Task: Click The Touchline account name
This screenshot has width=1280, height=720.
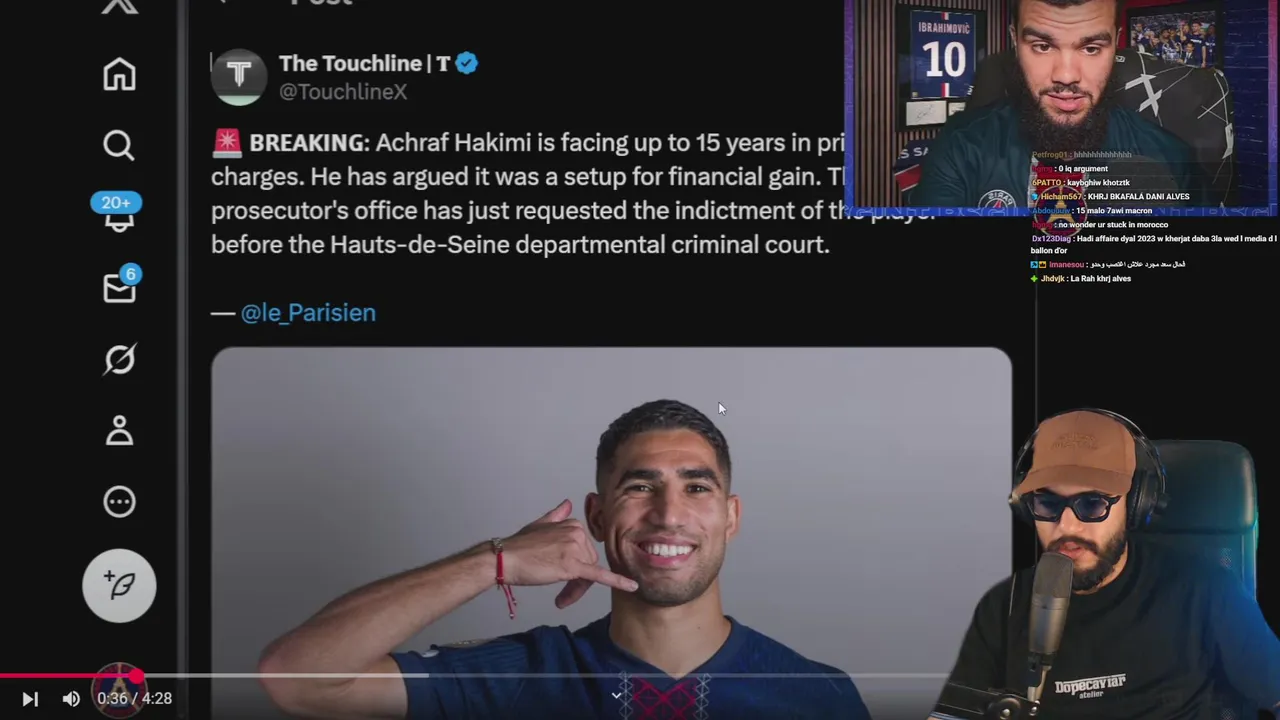Action: point(365,63)
